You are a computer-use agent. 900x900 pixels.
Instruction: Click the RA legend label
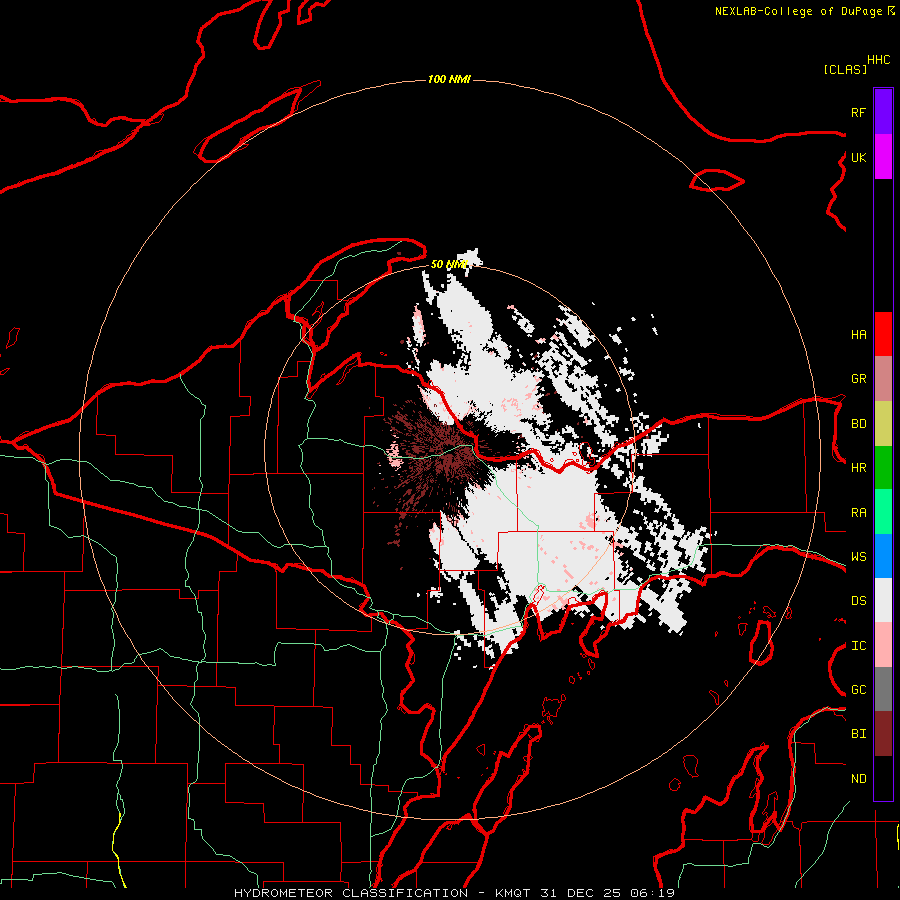[858, 513]
